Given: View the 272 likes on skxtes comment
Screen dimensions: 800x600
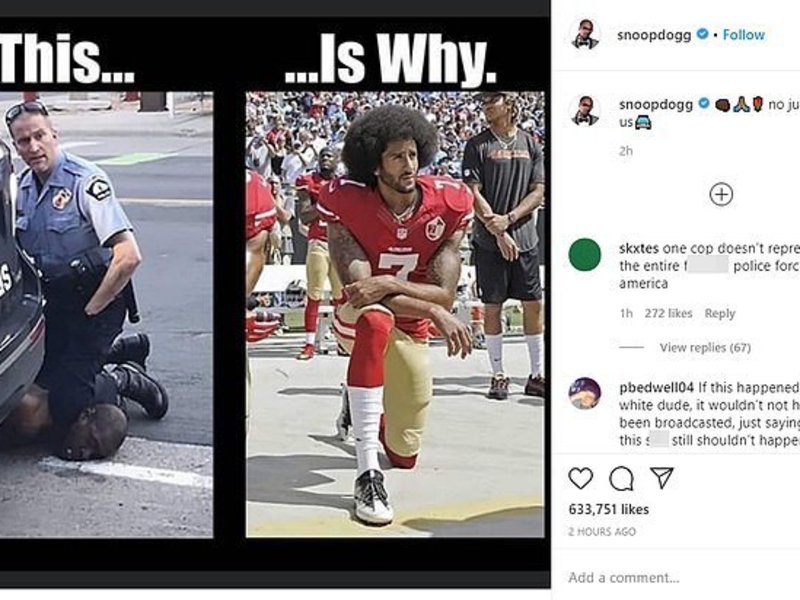Looking at the screenshot, I should (x=668, y=313).
